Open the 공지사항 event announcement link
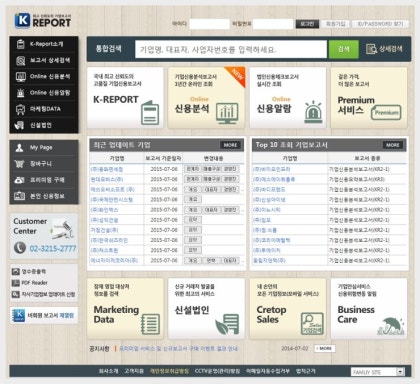The width and height of the screenshot is (420, 384). tap(179, 349)
